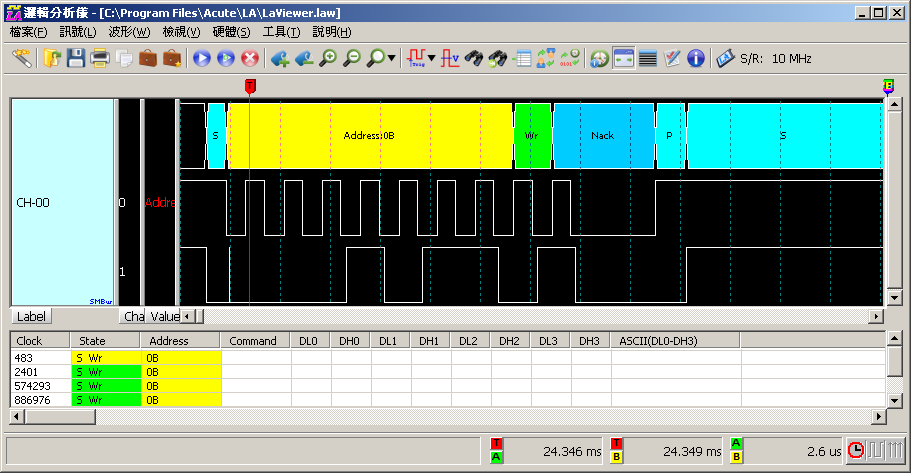This screenshot has width=911, height=473.
Task: Open the 工具(T) tools menu
Action: coord(281,32)
